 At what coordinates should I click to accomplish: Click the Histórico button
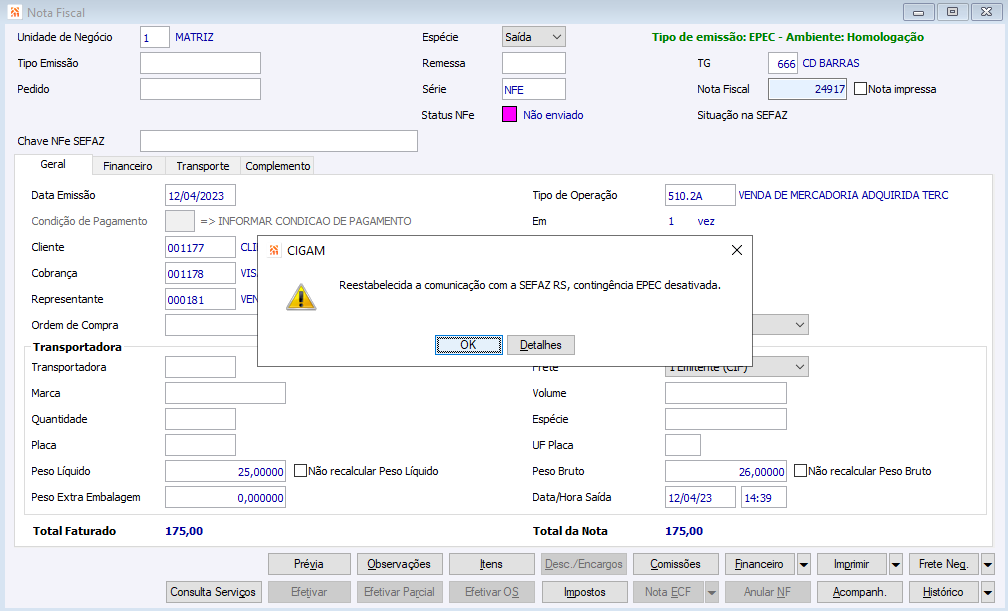[943, 592]
